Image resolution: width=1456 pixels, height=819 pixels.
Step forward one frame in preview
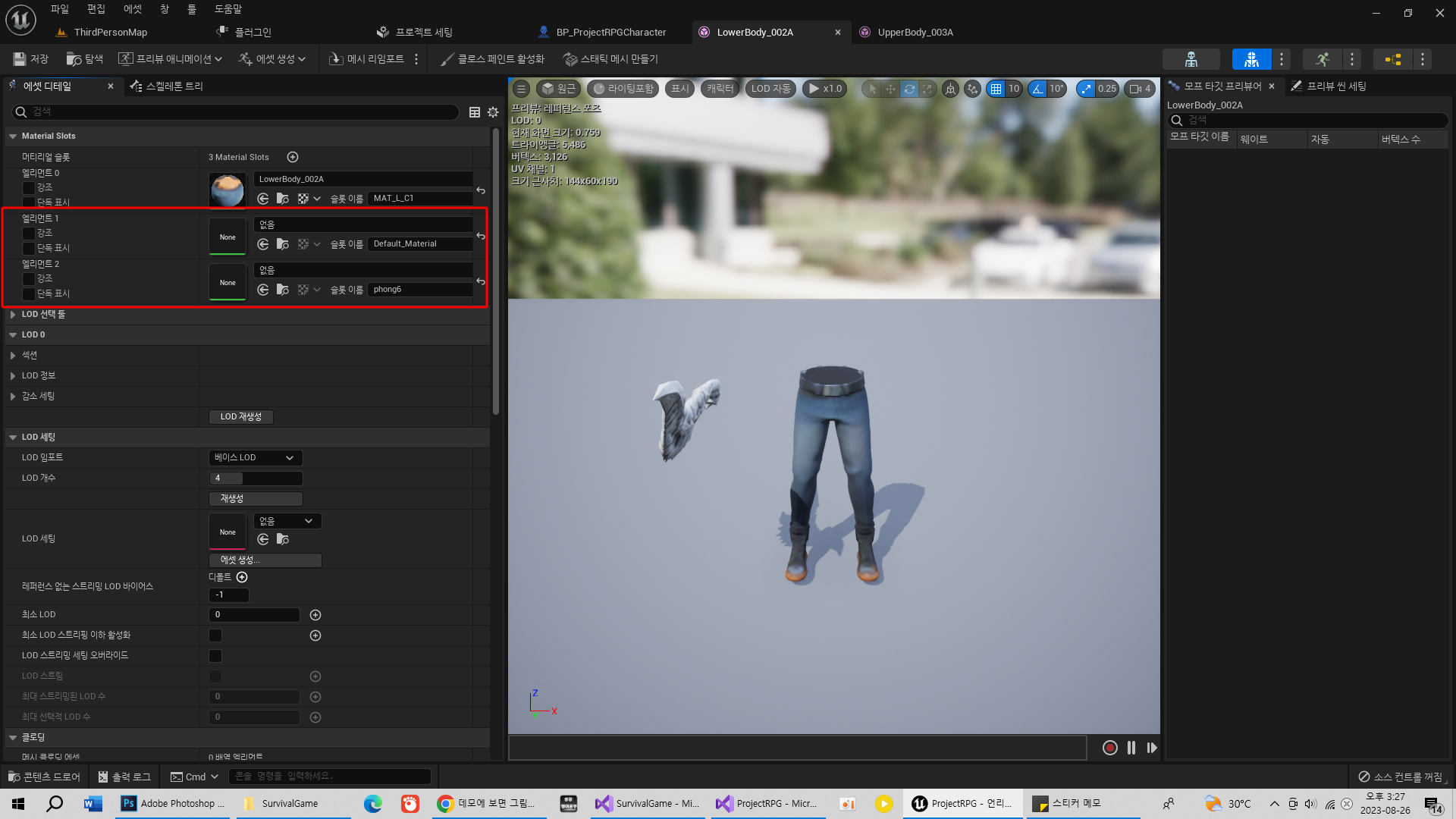[1152, 748]
